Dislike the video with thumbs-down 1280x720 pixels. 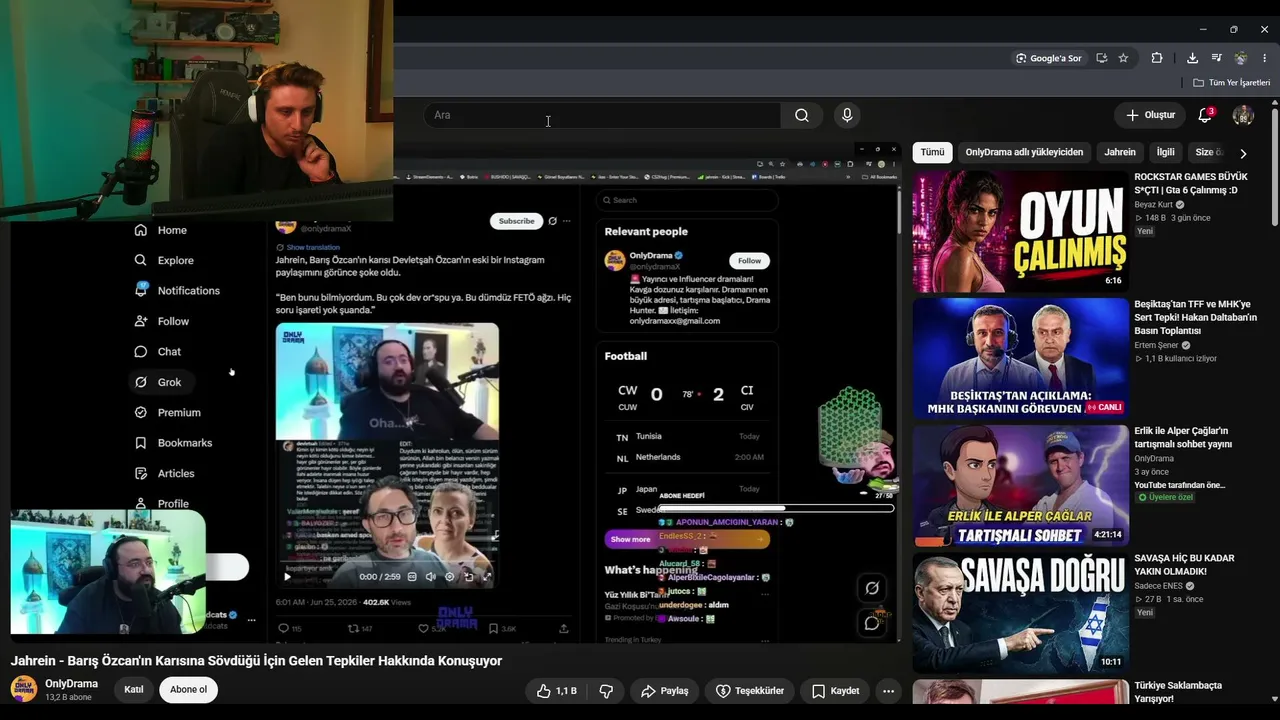[606, 691]
